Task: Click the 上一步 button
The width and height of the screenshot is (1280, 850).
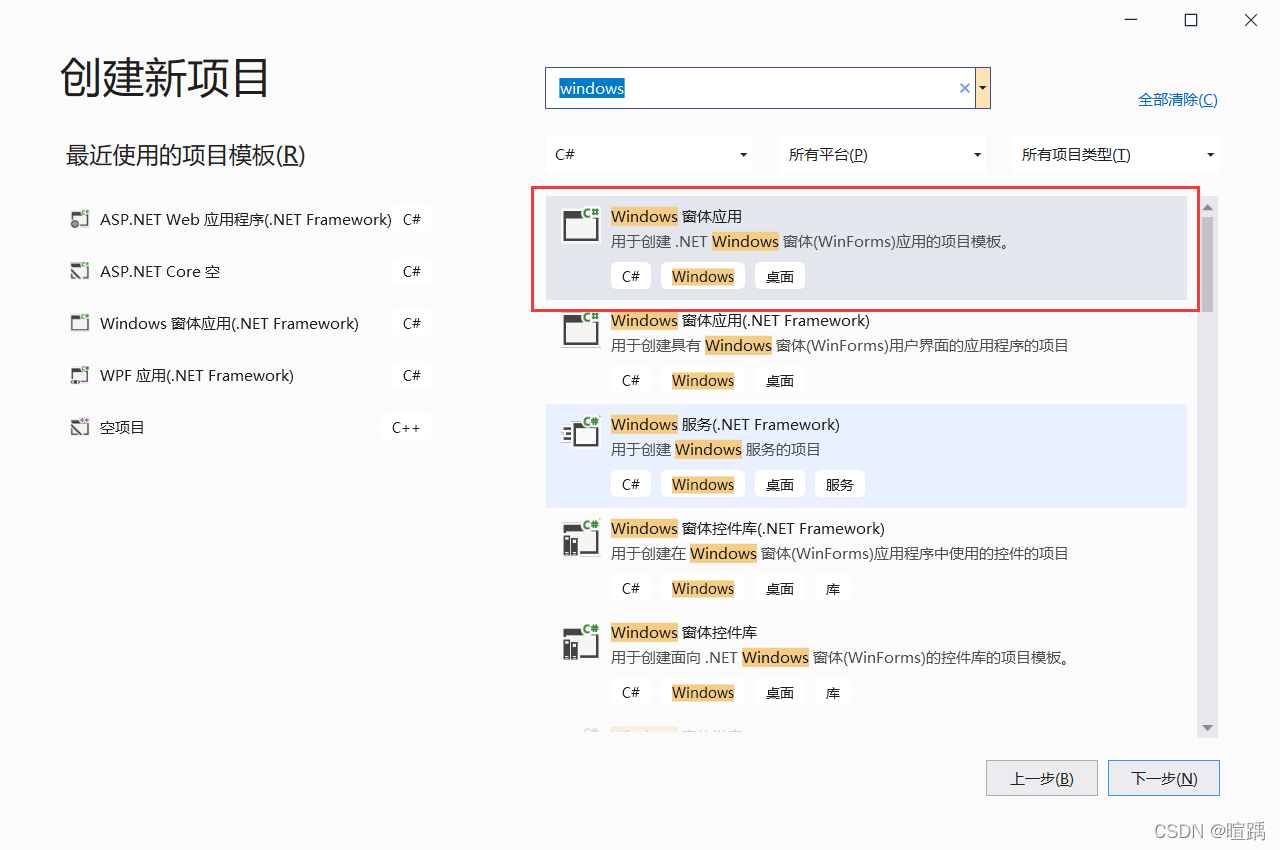Action: click(x=1042, y=778)
